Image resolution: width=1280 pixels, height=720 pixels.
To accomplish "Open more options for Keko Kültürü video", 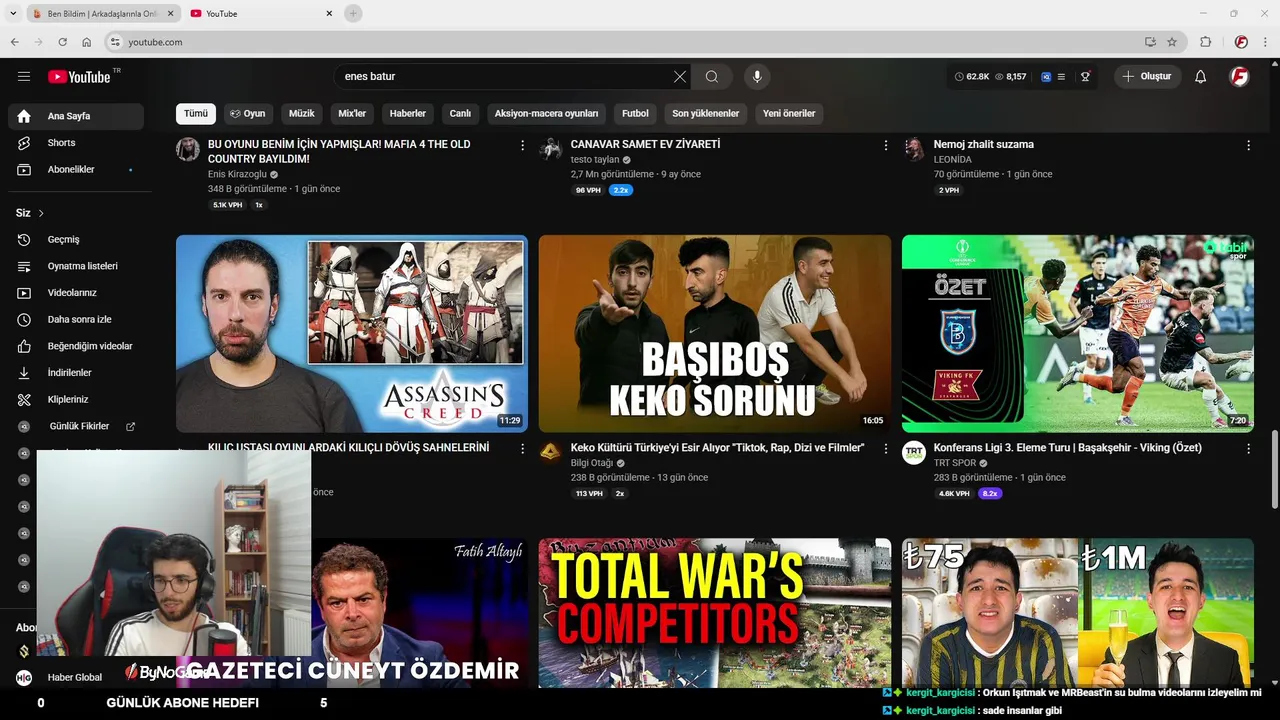I will tap(885, 449).
